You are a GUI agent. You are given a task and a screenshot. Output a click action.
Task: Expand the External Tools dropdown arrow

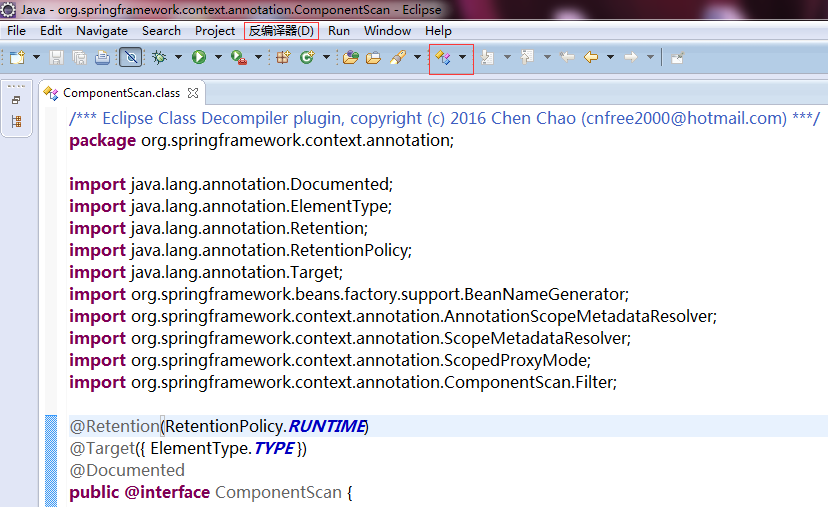point(258,57)
